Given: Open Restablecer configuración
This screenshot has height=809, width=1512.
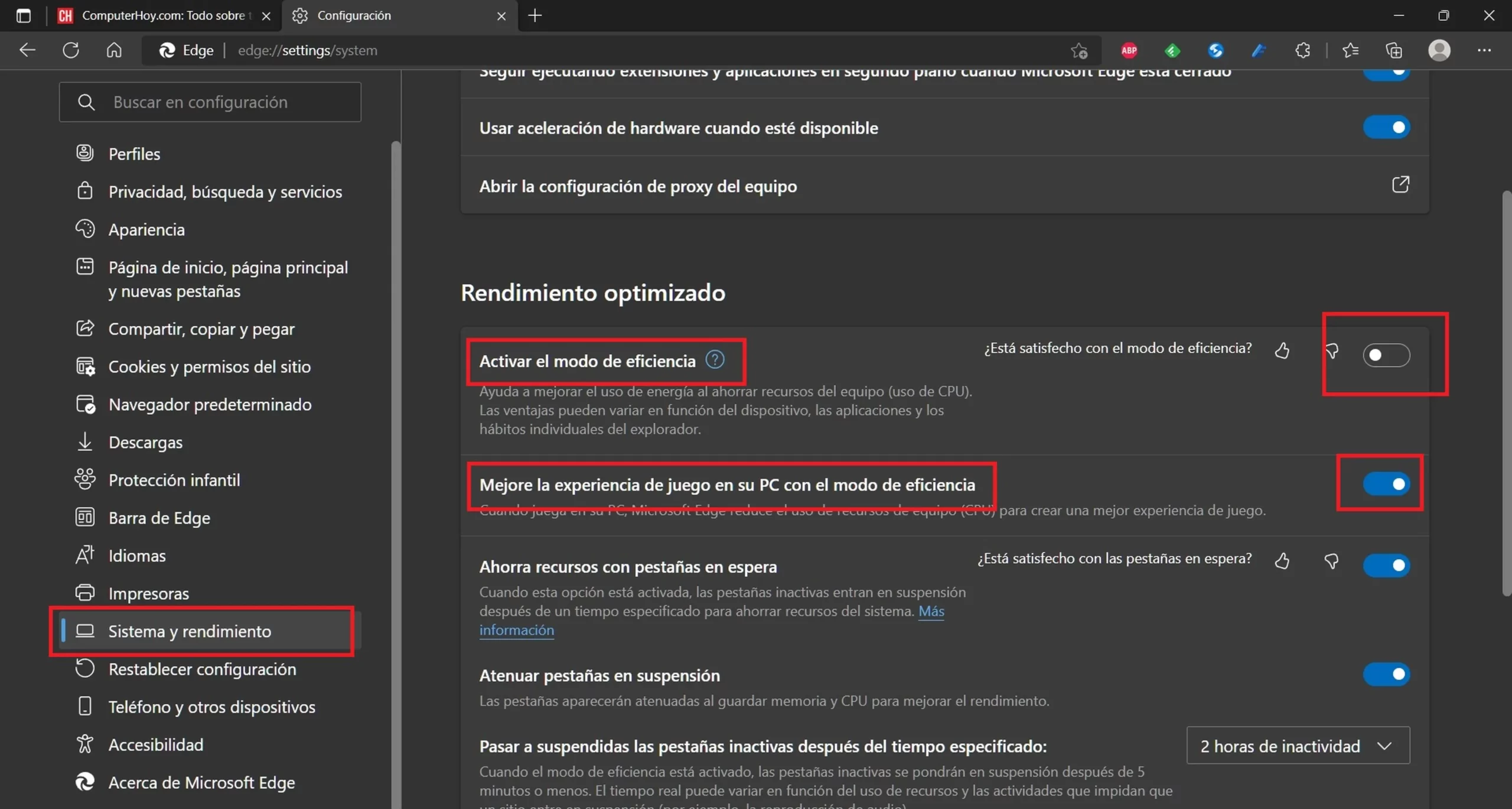Looking at the screenshot, I should coord(210,669).
